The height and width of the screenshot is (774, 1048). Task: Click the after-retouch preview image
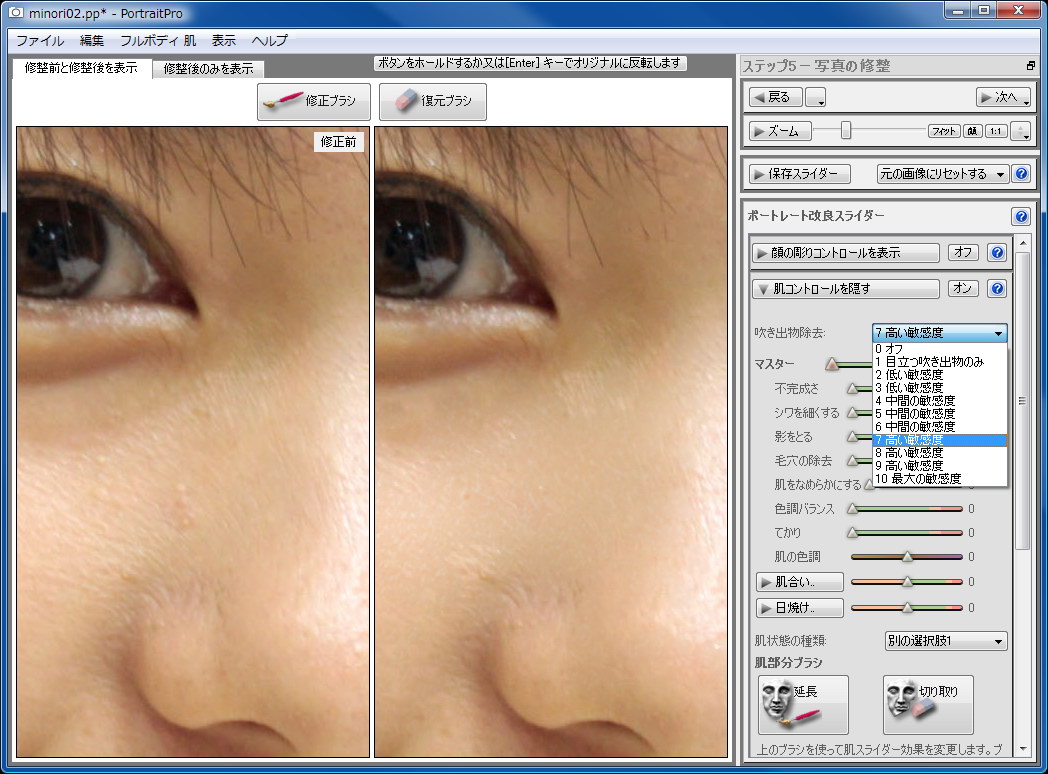coord(551,442)
